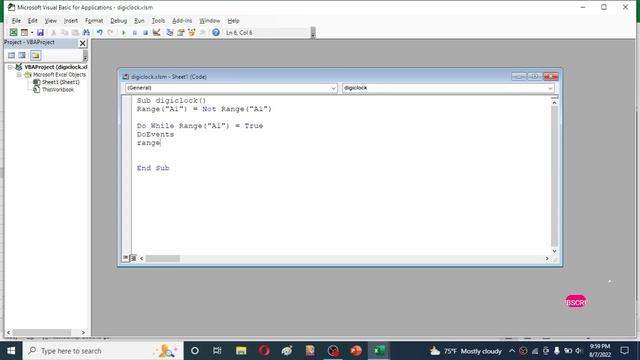Switch to Excel on the taskbar

pyautogui.click(x=379, y=351)
